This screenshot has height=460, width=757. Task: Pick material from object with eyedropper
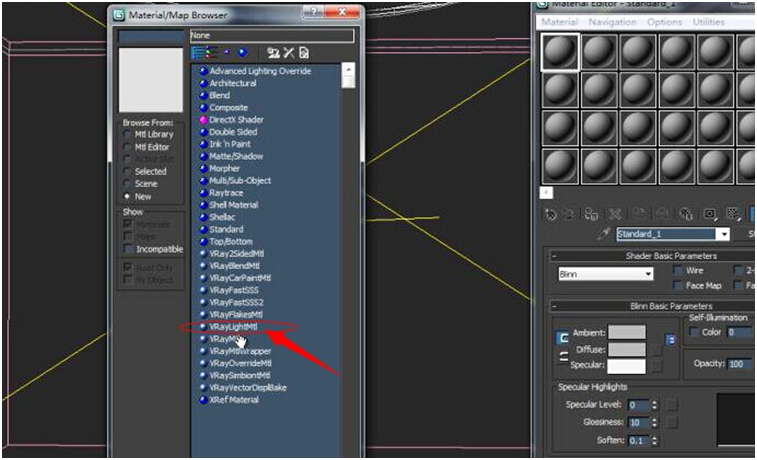603,234
